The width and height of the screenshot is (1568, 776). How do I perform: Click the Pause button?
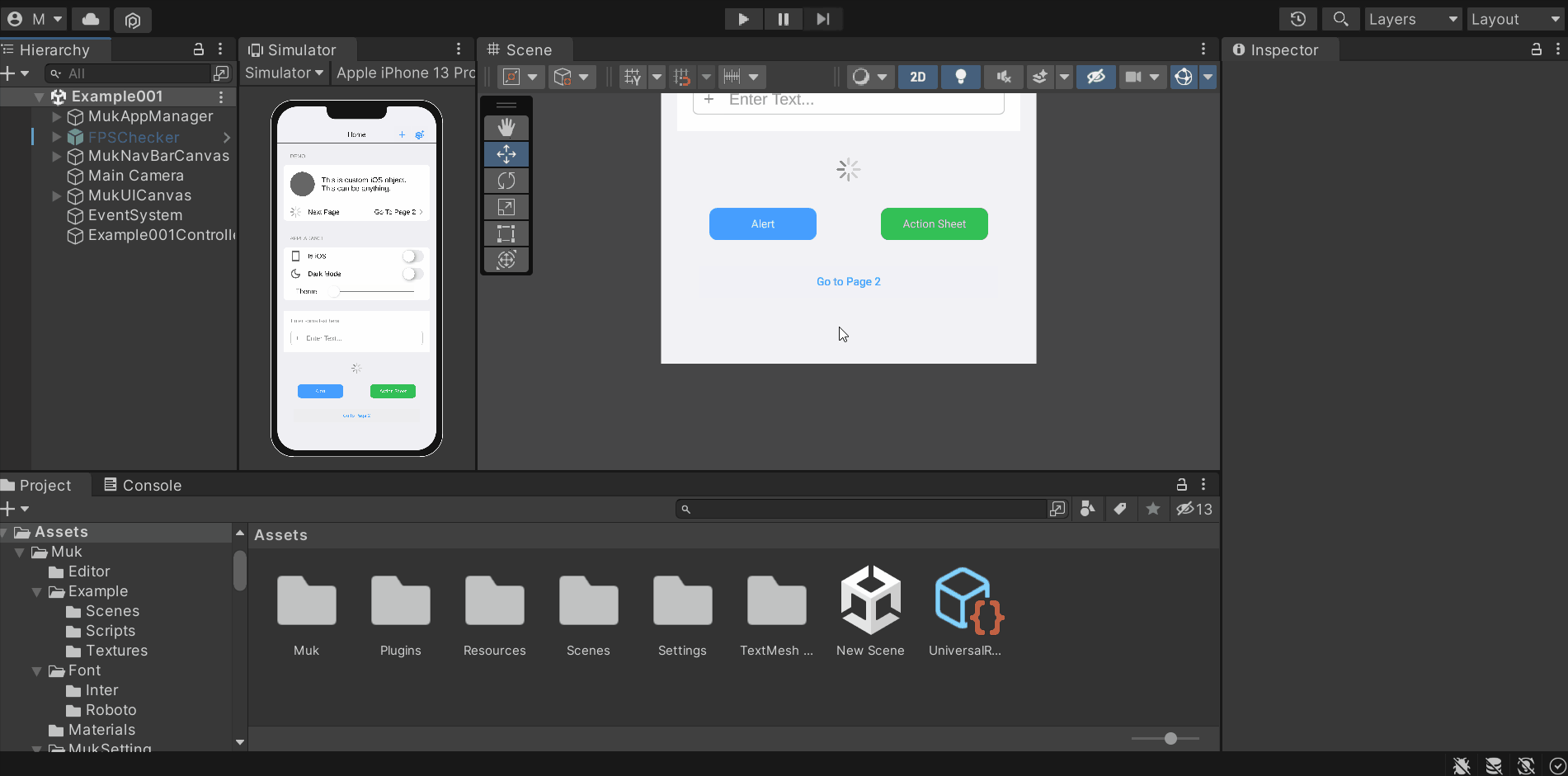(783, 19)
